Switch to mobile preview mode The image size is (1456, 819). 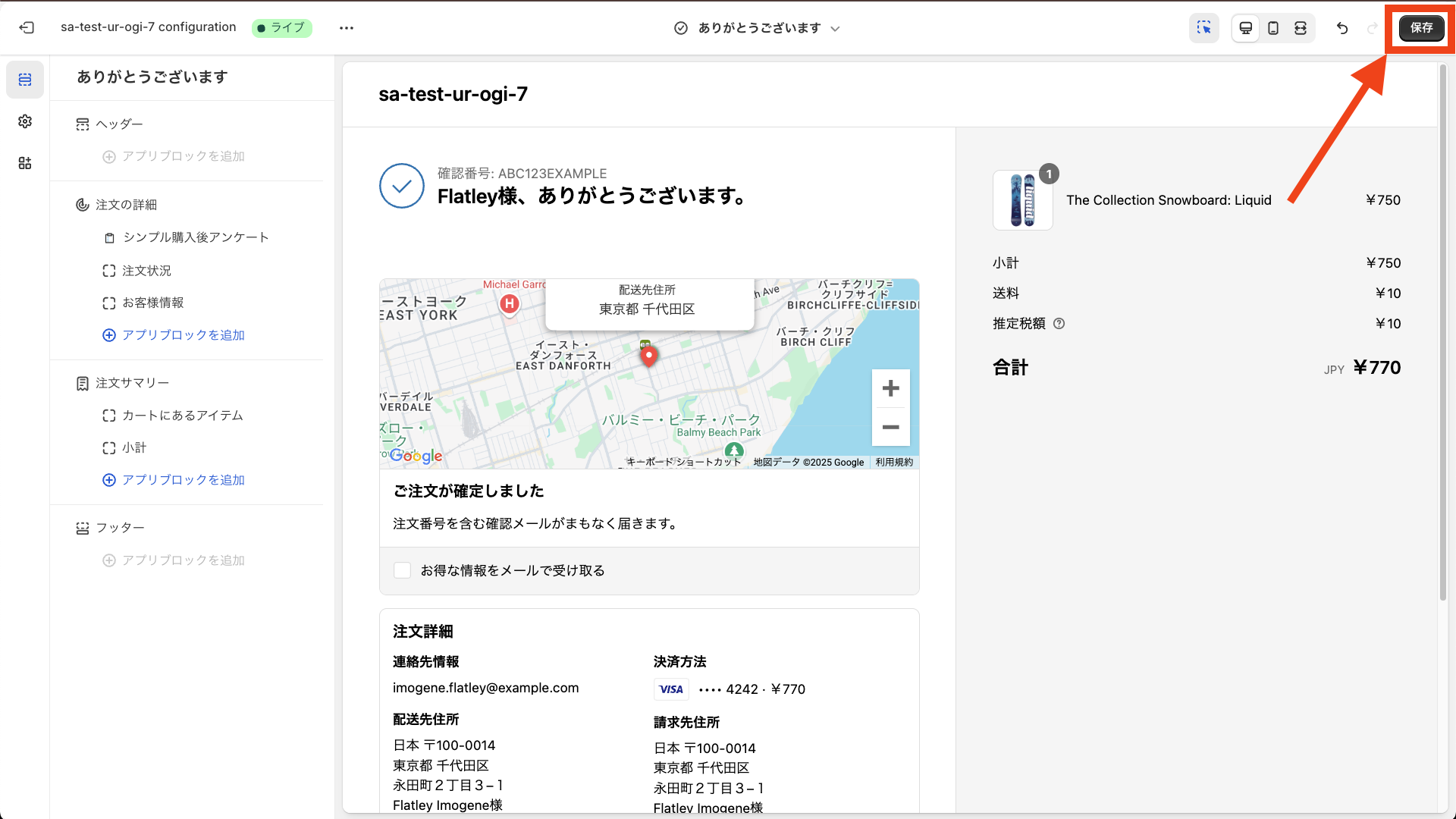point(1273,28)
